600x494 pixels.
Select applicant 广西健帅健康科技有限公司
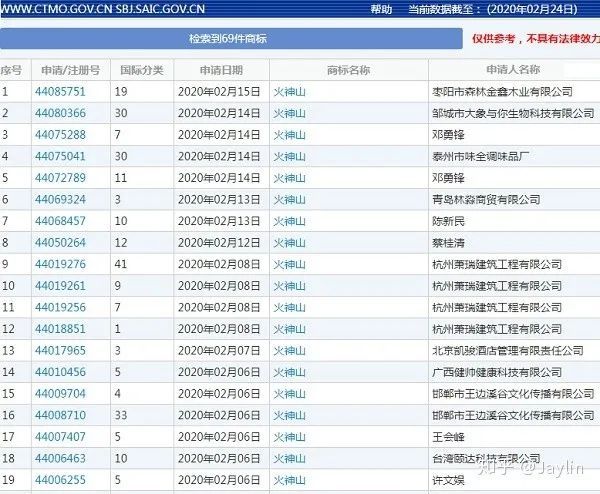497,372
